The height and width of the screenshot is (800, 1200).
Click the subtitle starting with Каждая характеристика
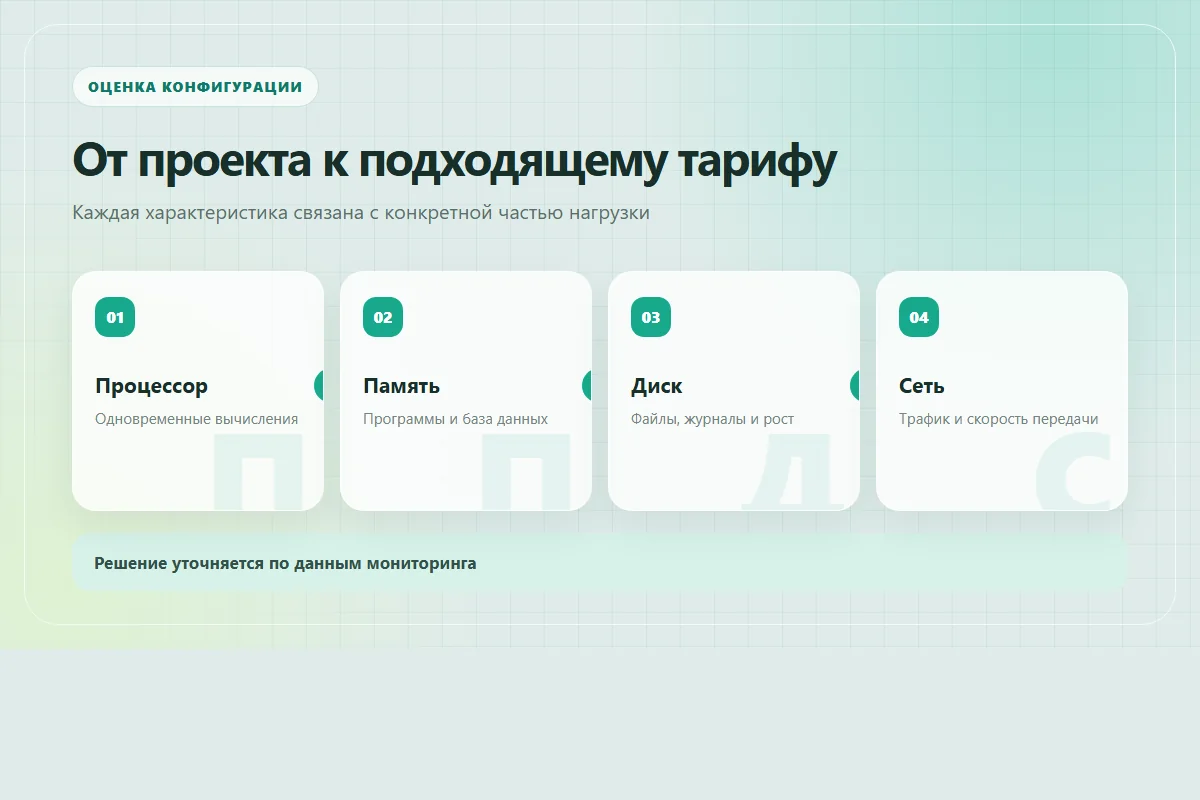click(x=361, y=213)
